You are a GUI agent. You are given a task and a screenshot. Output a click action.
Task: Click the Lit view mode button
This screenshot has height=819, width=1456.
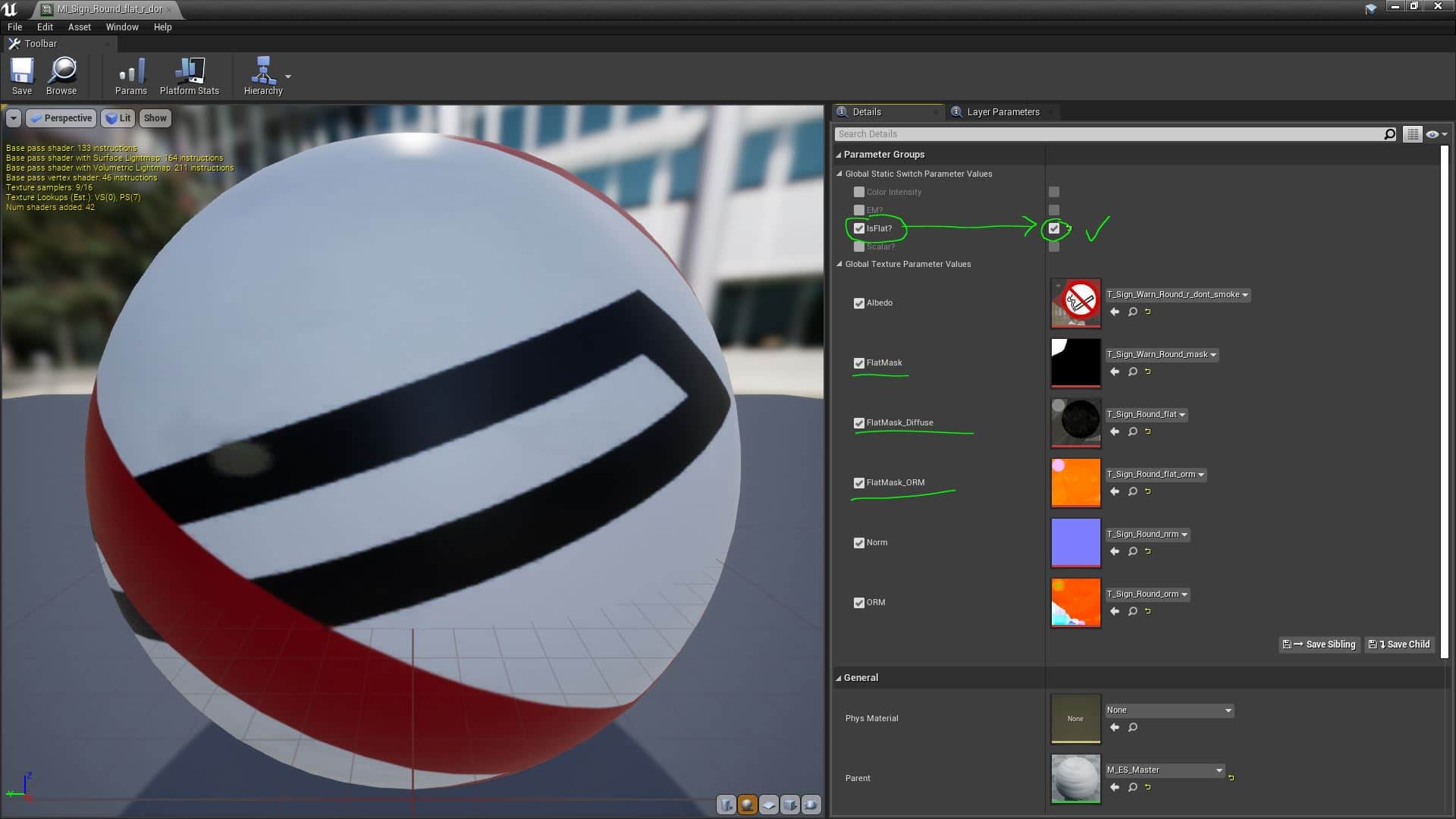(x=118, y=118)
